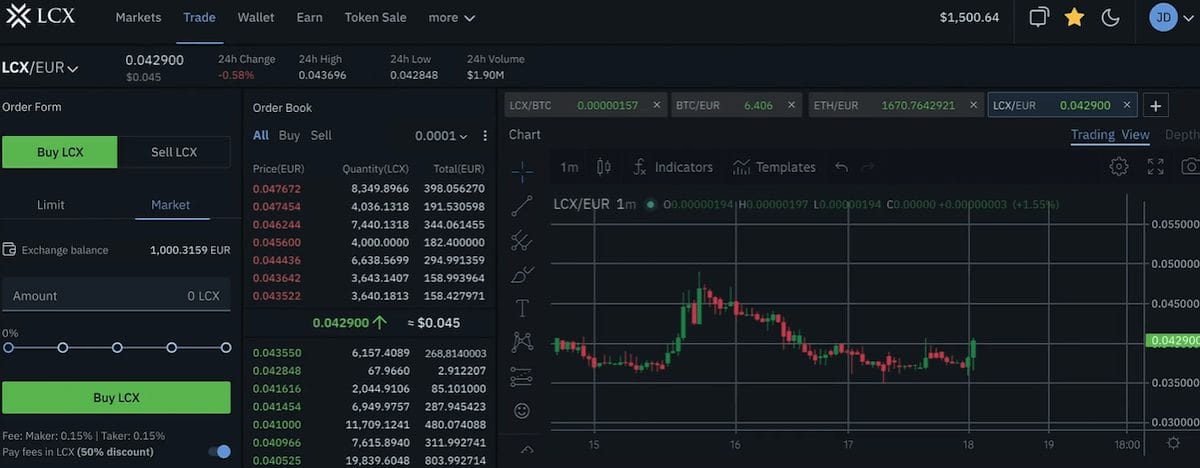Screen dimensions: 1200x468
Task: Redo last chart action
Action: 868,167
